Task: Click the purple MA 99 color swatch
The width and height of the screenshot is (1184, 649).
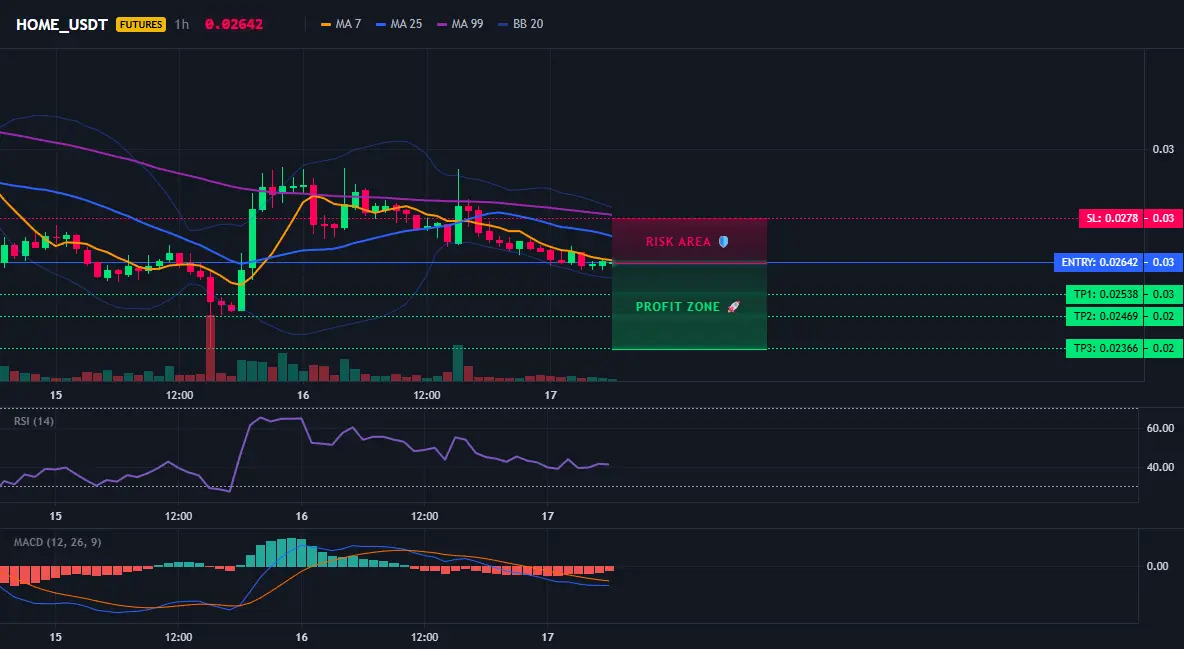Action: pyautogui.click(x=442, y=24)
